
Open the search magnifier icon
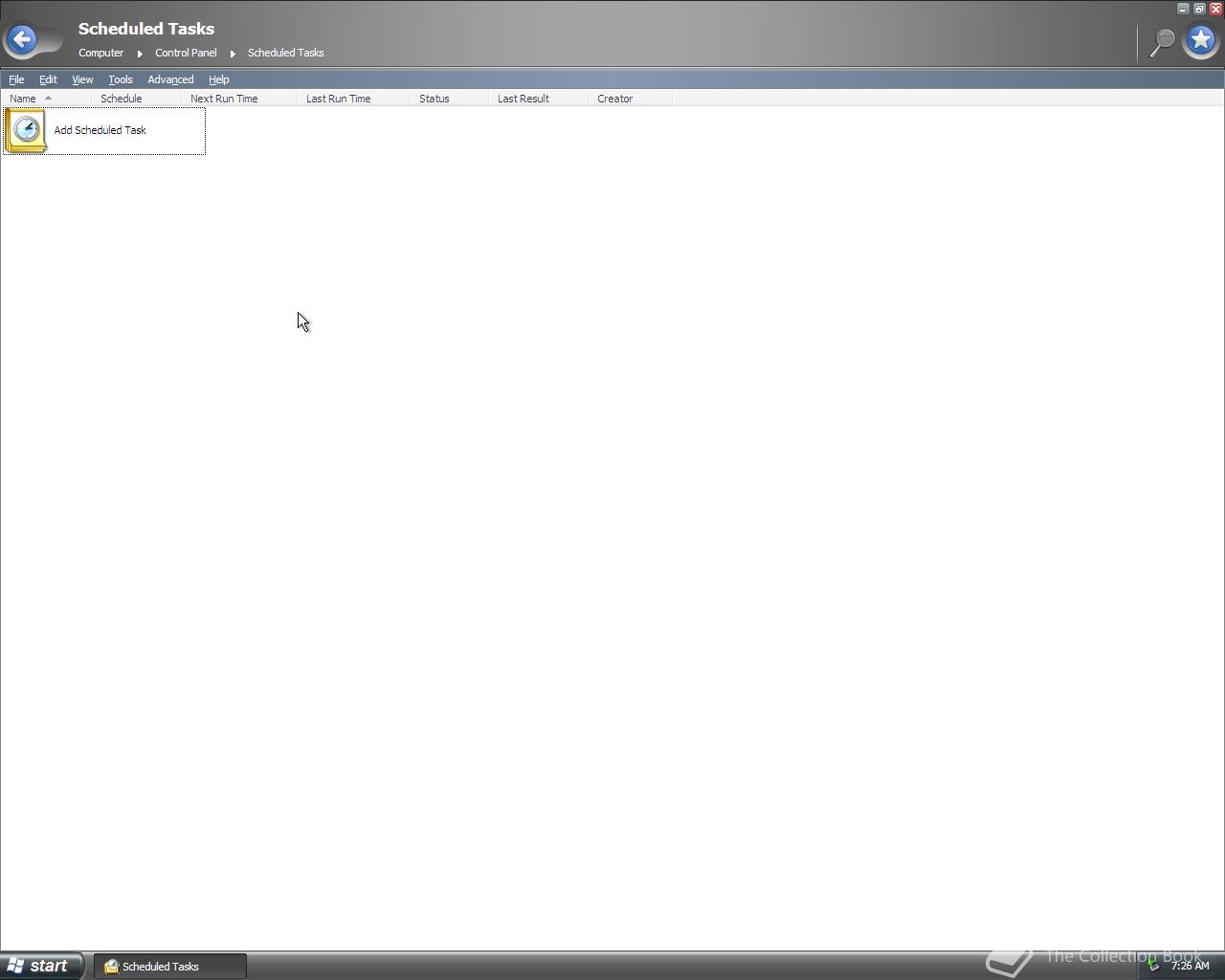tap(1162, 42)
